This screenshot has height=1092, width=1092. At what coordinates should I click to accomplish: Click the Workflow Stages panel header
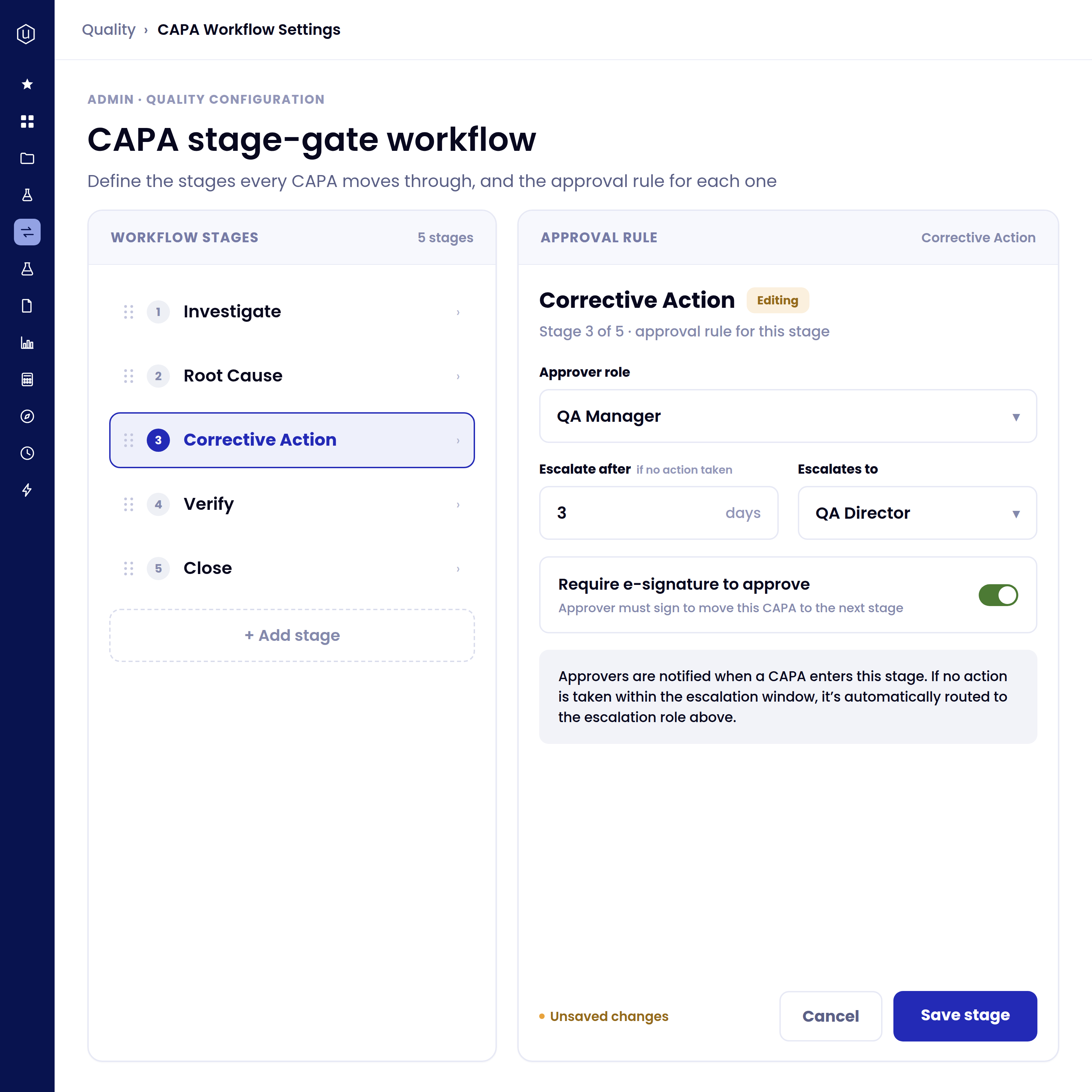tap(292, 238)
